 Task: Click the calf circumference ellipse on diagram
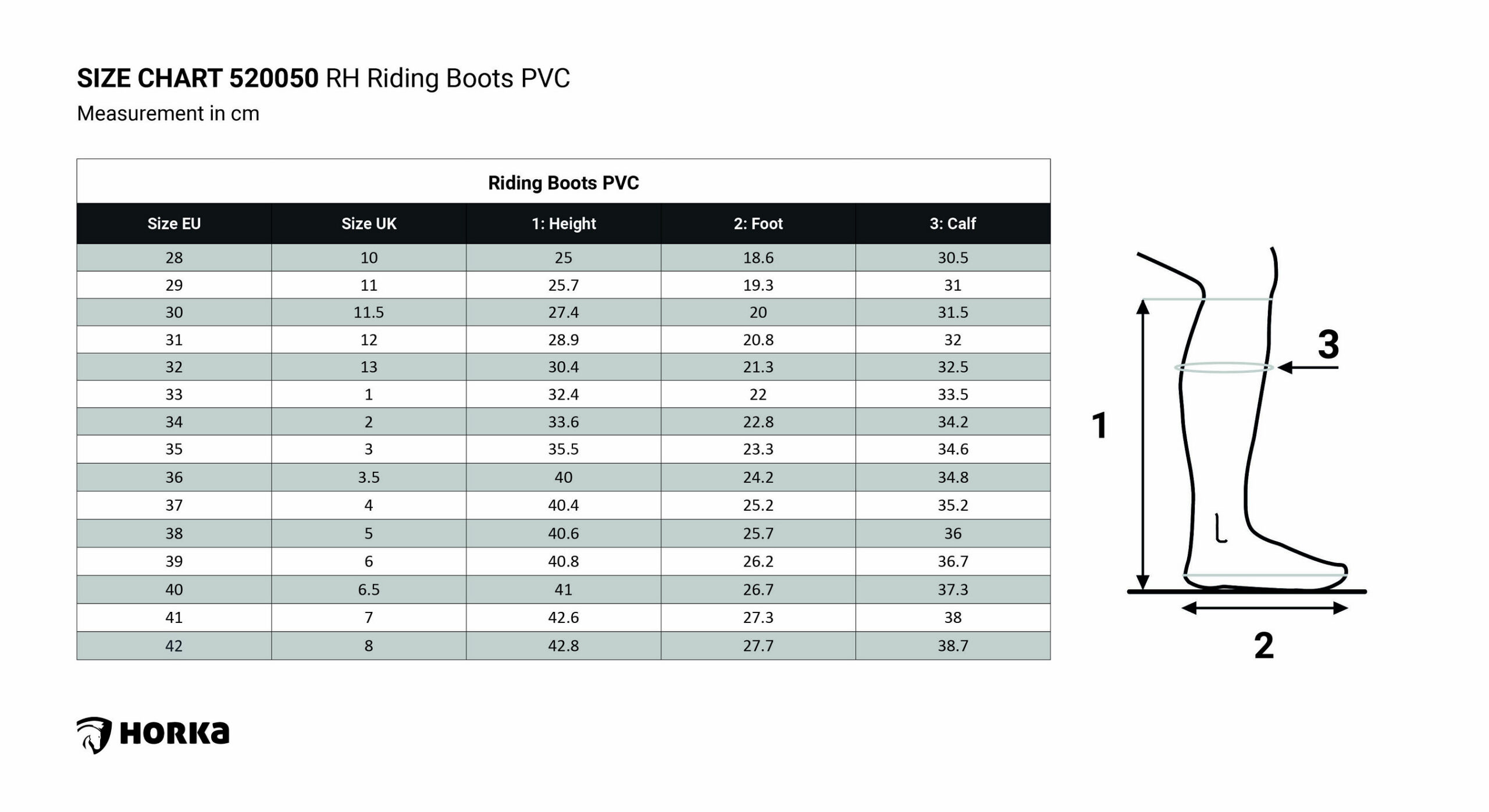click(1224, 368)
